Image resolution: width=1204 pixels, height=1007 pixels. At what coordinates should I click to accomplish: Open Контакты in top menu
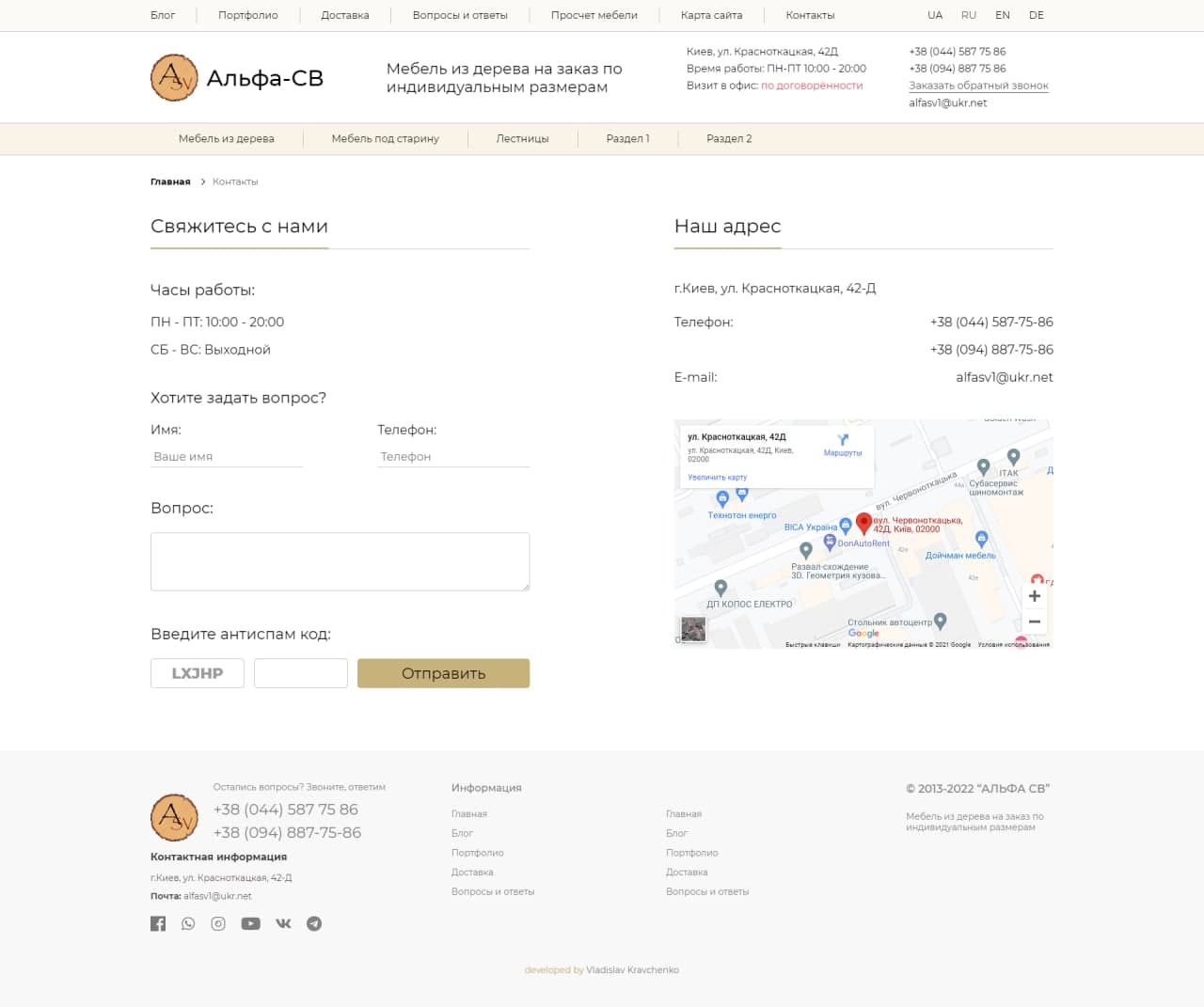point(811,15)
